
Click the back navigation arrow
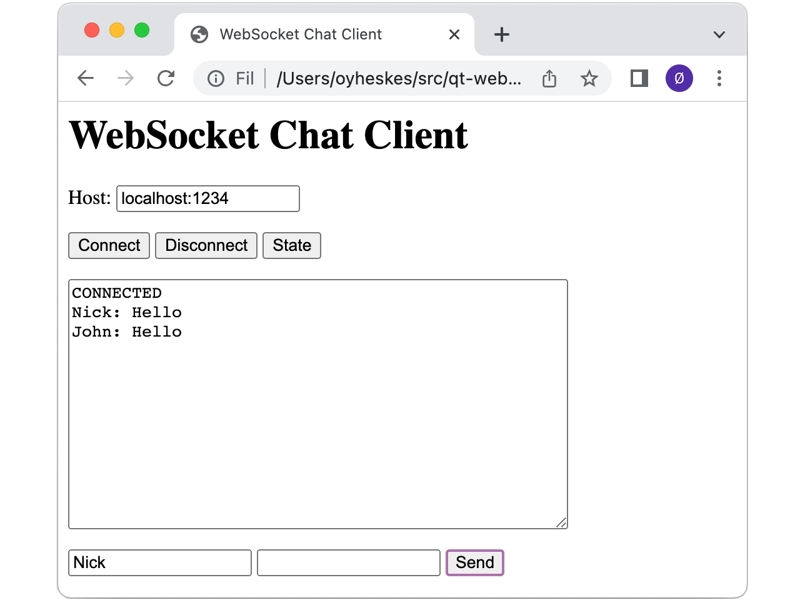(85, 77)
